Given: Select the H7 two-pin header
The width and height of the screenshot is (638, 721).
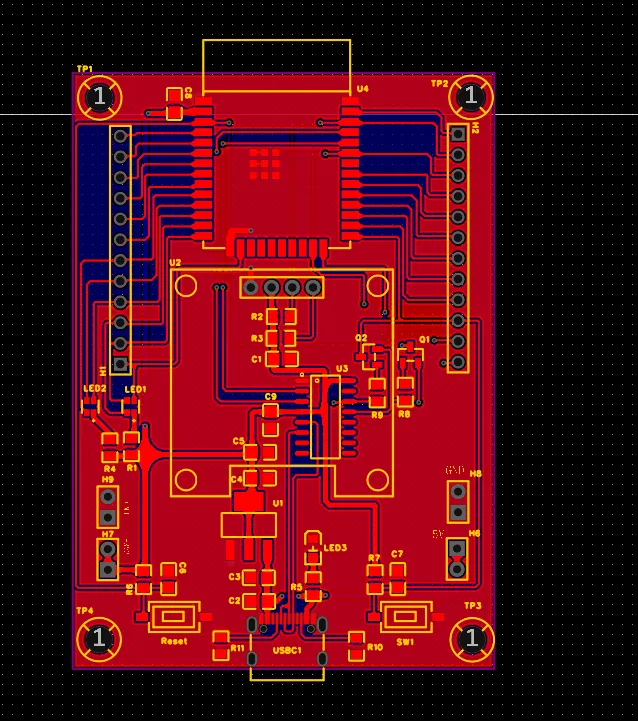Looking at the screenshot, I should click(108, 559).
